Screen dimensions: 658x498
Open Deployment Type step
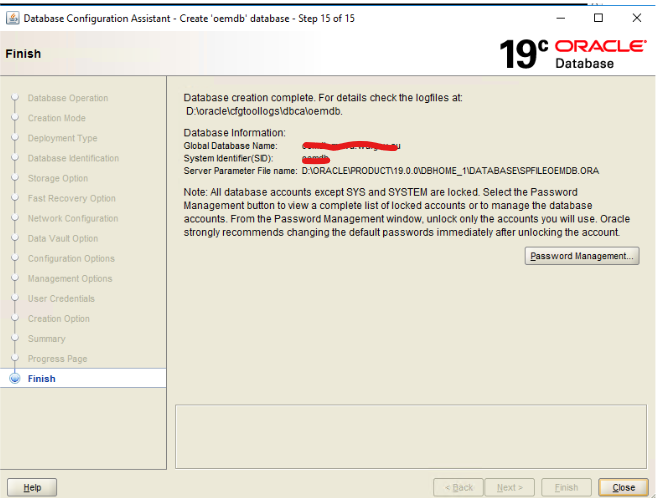(62, 138)
